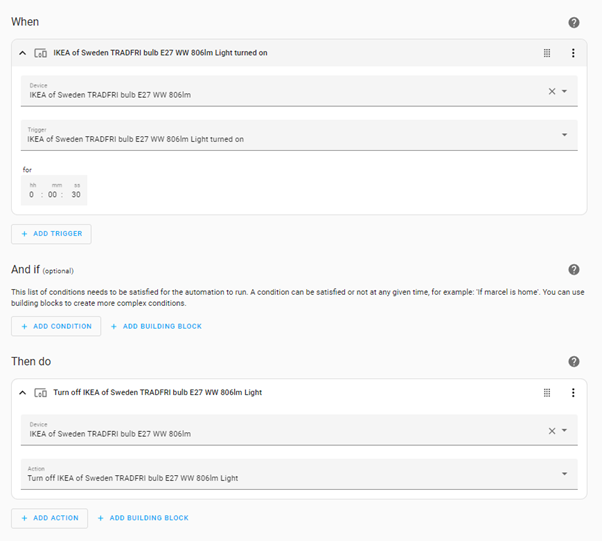Click the Add Condition button
Screen dimensions: 602x541
56,326
